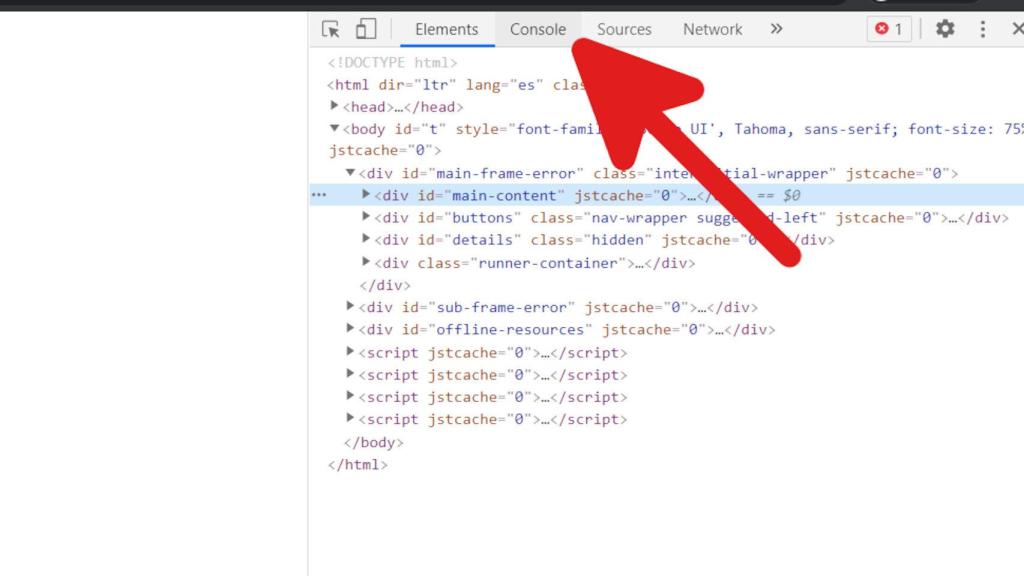This screenshot has width=1024, height=576.
Task: Open the Sources panel
Action: pyautogui.click(x=623, y=29)
